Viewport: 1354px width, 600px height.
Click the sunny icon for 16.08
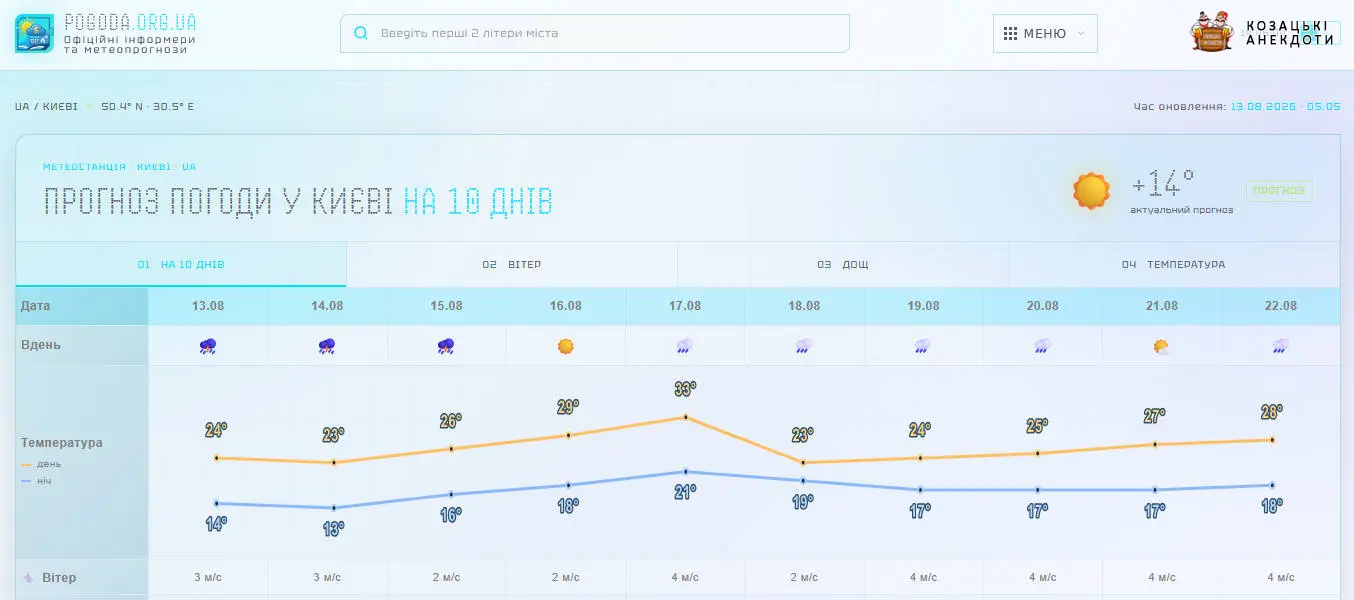coord(565,346)
